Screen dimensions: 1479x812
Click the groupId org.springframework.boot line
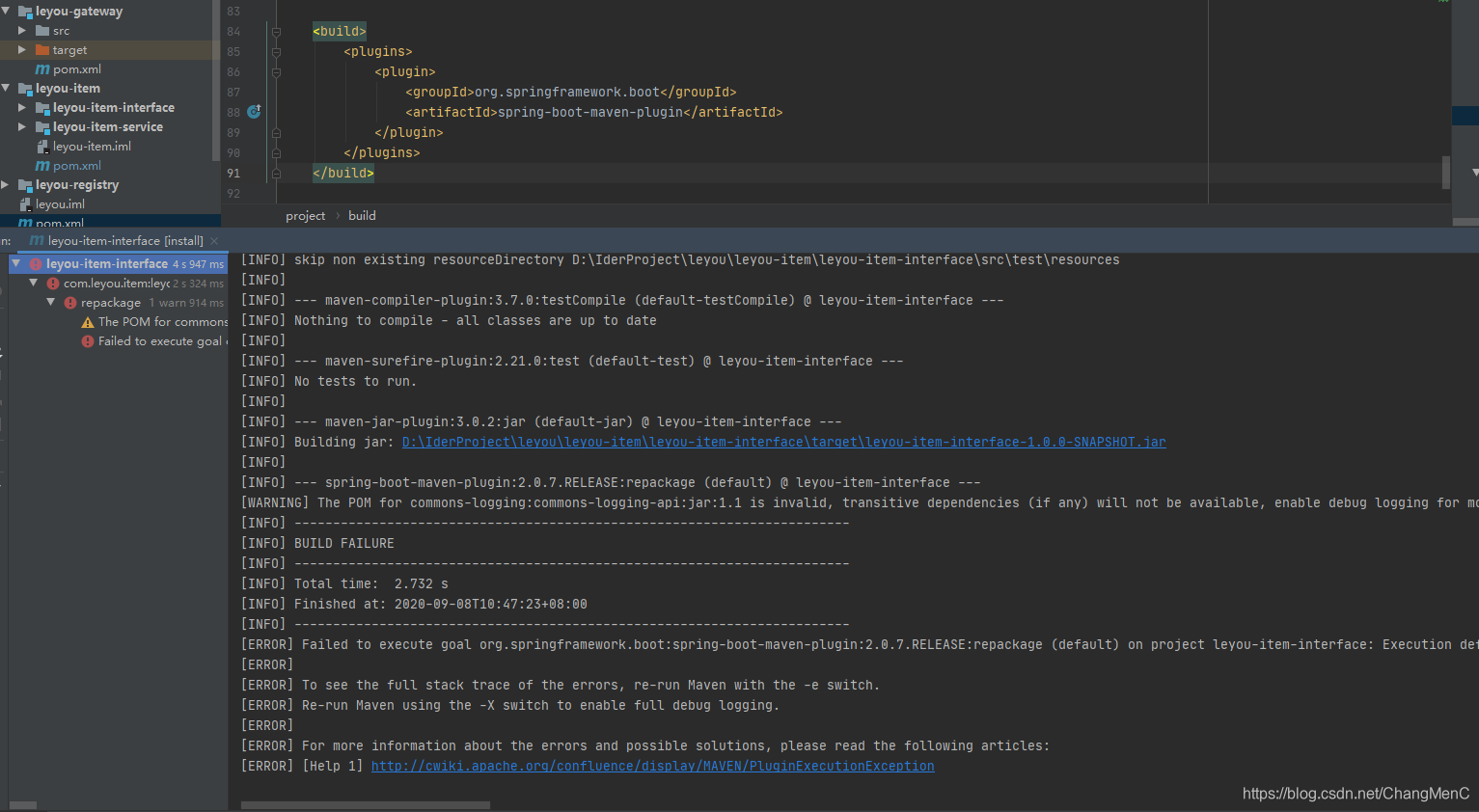(x=571, y=93)
